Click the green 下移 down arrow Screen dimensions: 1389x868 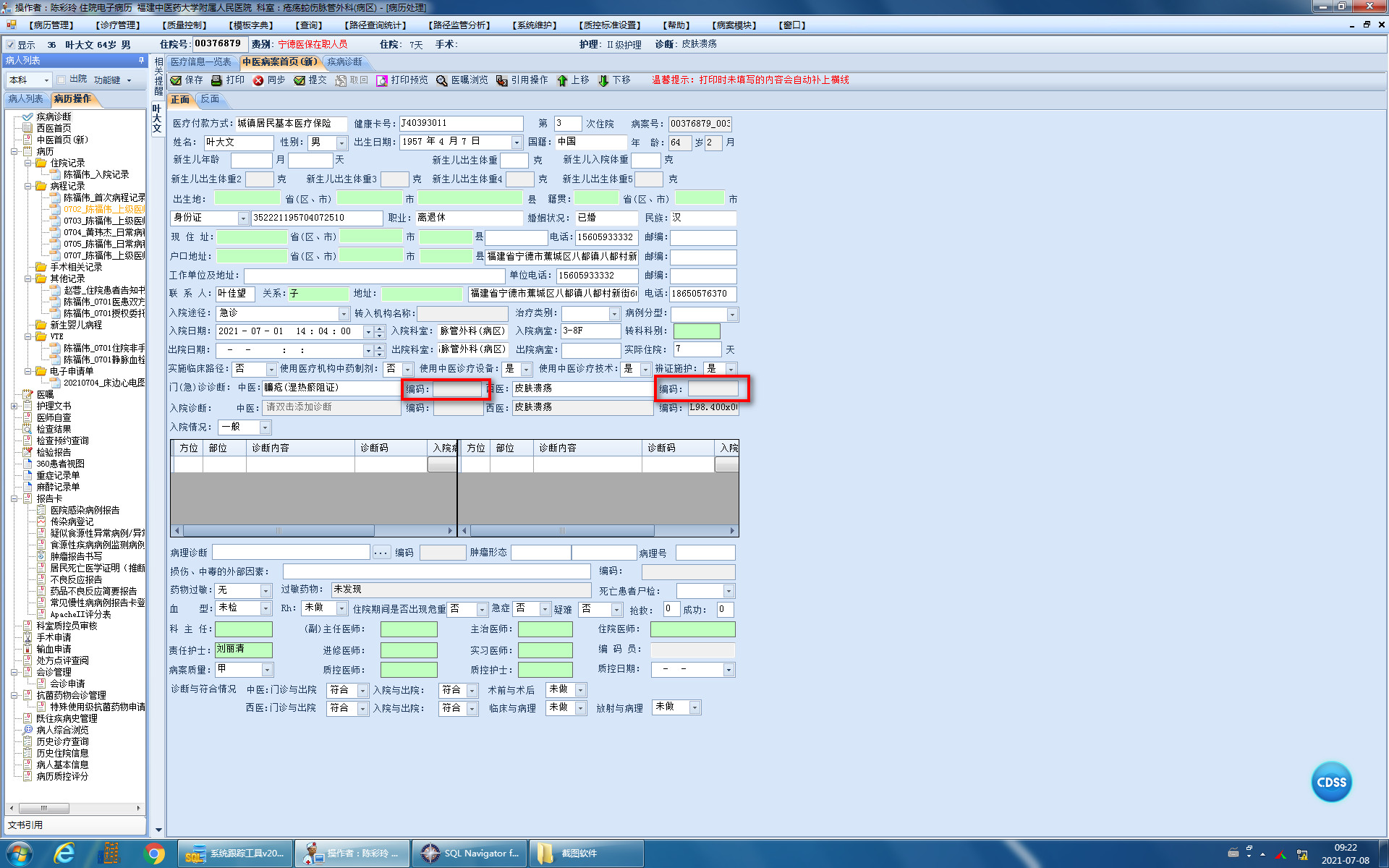[x=603, y=80]
